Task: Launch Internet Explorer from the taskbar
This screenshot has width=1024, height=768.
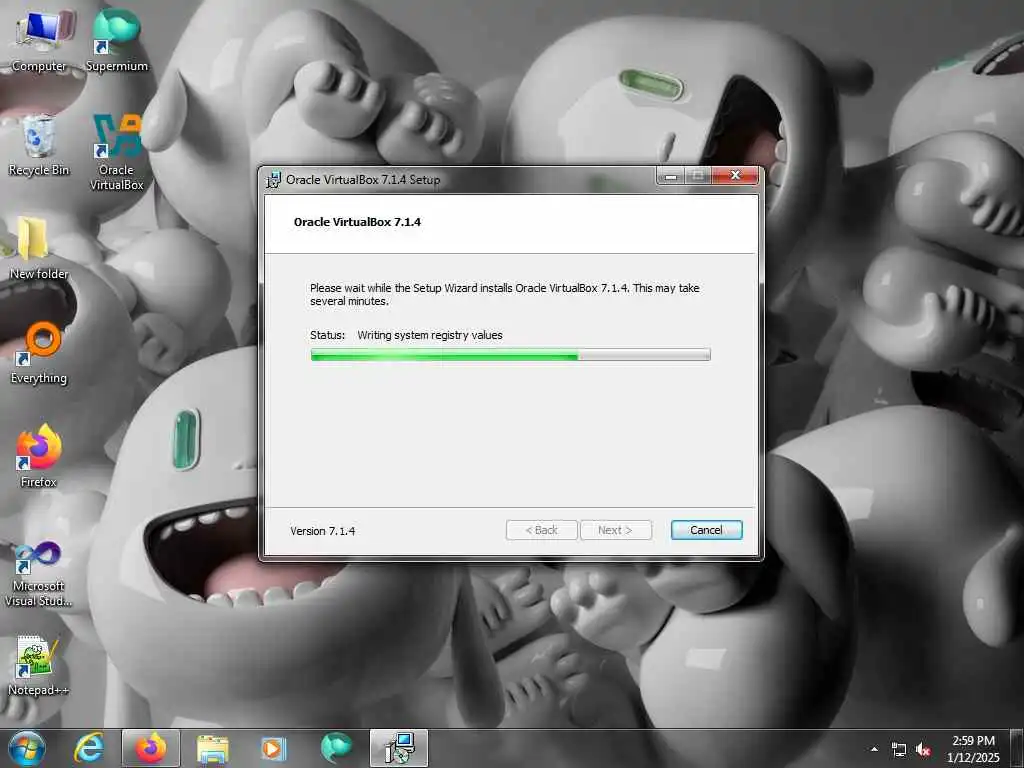Action: 89,748
